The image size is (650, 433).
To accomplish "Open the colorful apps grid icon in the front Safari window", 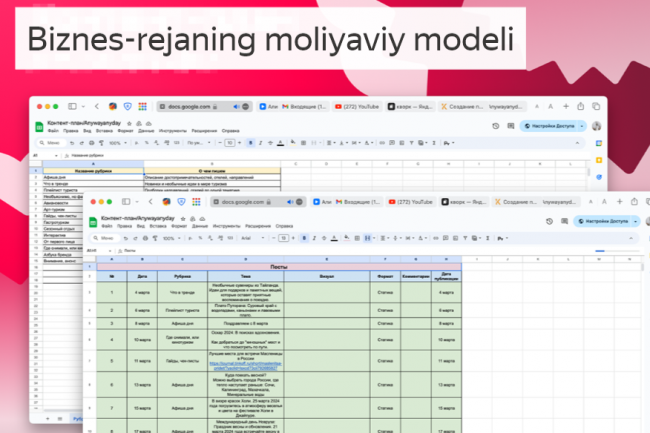I will (x=196, y=202).
